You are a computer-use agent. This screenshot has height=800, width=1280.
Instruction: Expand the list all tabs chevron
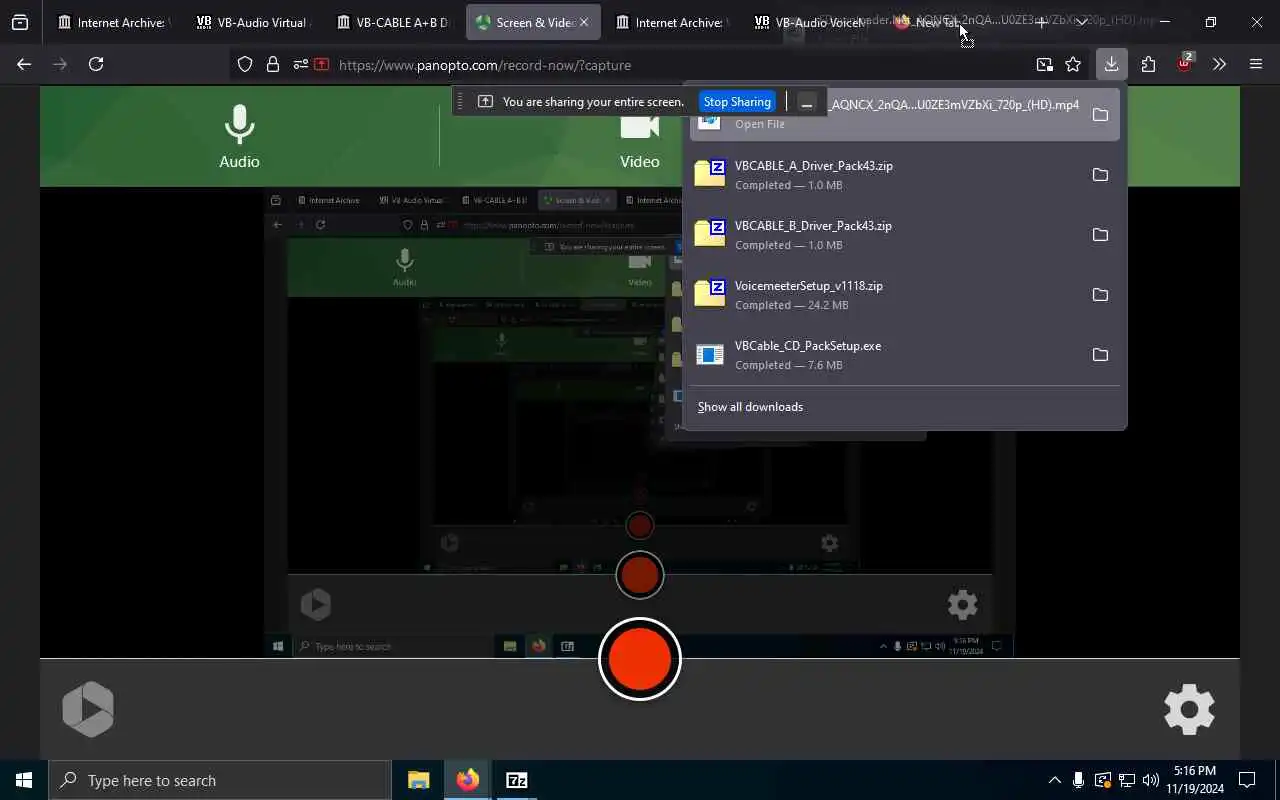click(x=1081, y=22)
